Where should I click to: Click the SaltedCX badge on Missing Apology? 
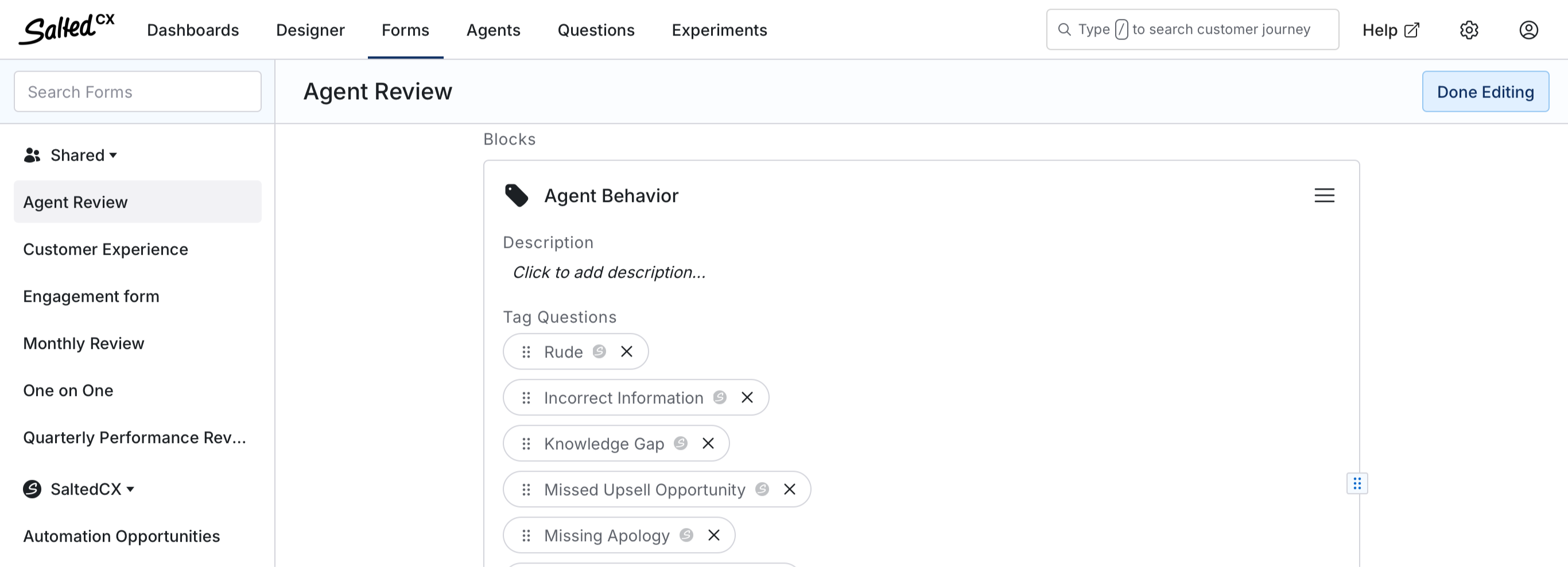tap(686, 535)
